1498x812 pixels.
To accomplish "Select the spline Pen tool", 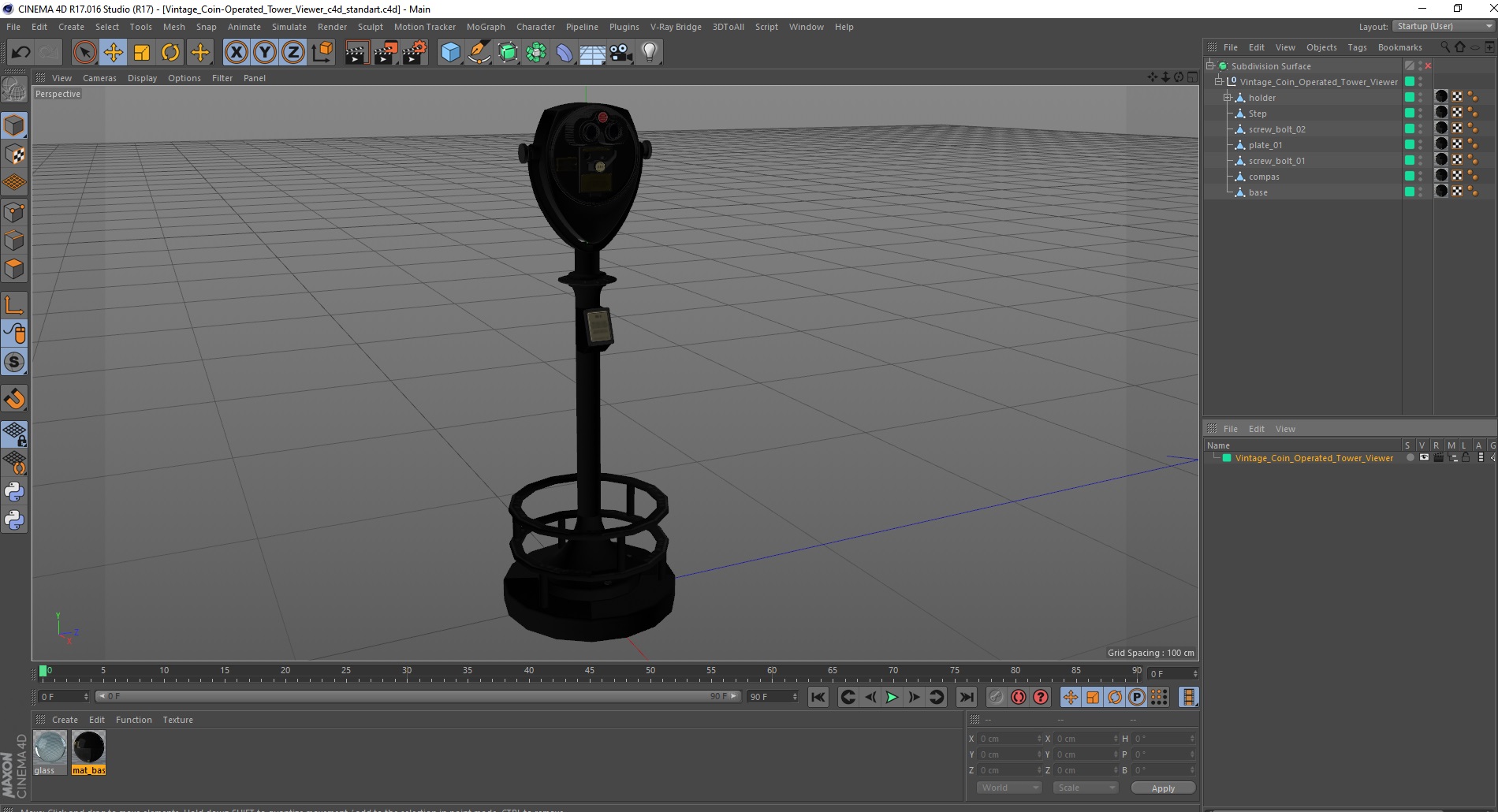I will 479,53.
